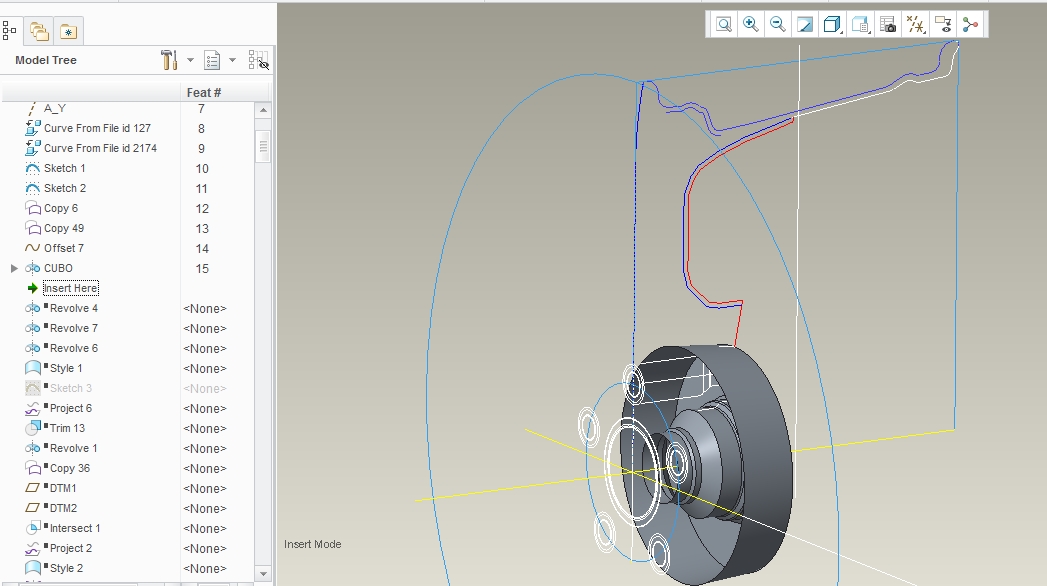
Task: Select the Copy 49 feature
Action: coord(64,228)
